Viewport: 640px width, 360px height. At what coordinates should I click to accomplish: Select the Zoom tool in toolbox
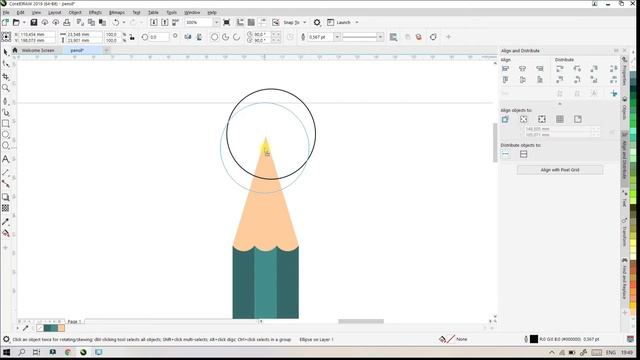point(5,88)
